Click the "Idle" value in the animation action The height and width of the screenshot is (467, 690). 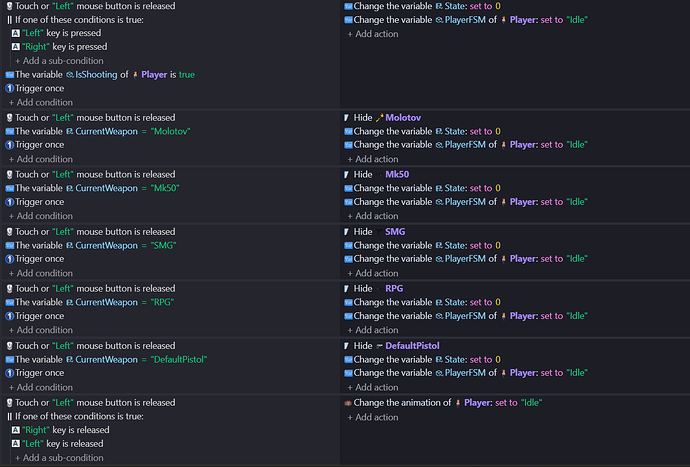point(531,403)
